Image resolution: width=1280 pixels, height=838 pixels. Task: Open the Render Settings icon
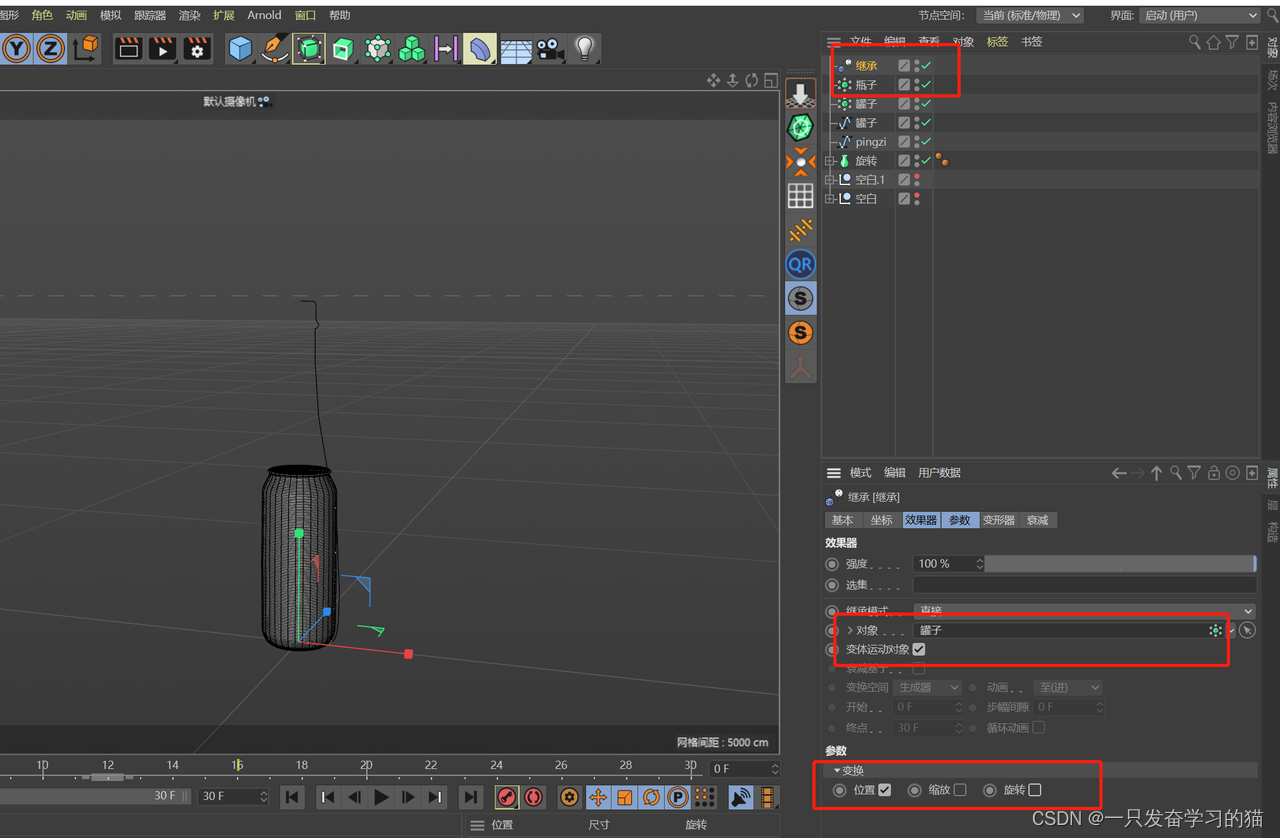[x=197, y=48]
